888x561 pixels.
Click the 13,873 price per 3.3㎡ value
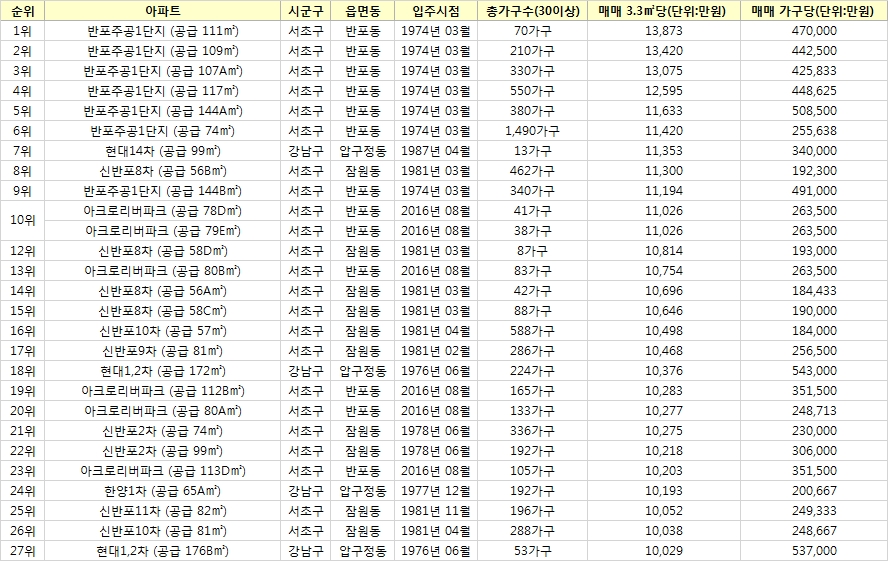[664, 31]
